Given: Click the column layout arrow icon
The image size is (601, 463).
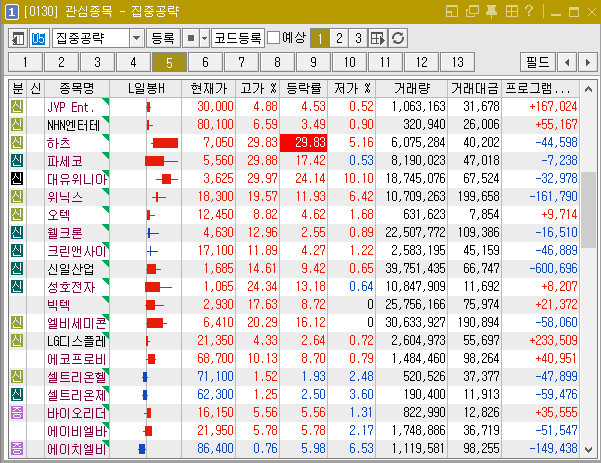Looking at the screenshot, I should point(378,38).
